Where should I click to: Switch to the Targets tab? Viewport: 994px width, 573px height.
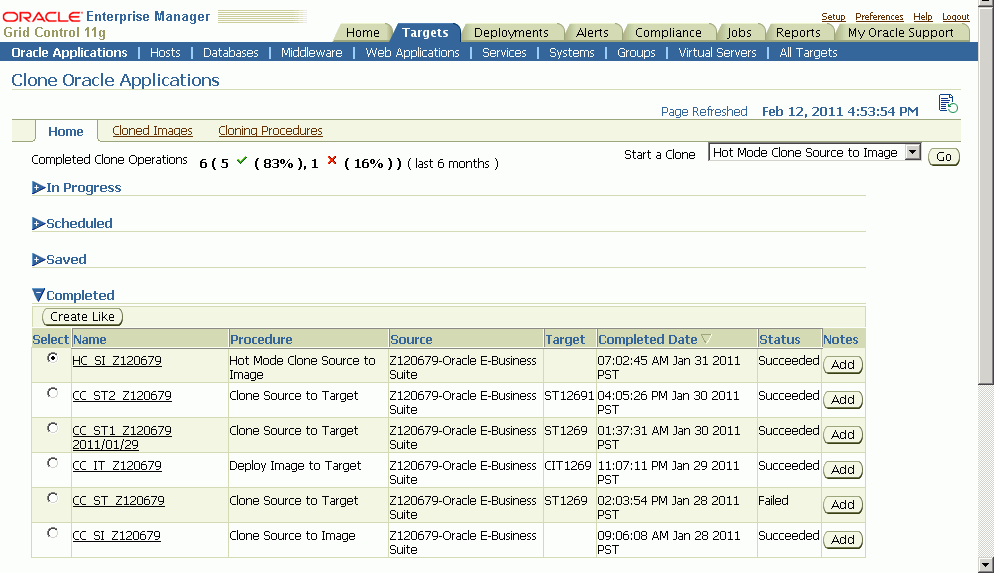tap(425, 32)
